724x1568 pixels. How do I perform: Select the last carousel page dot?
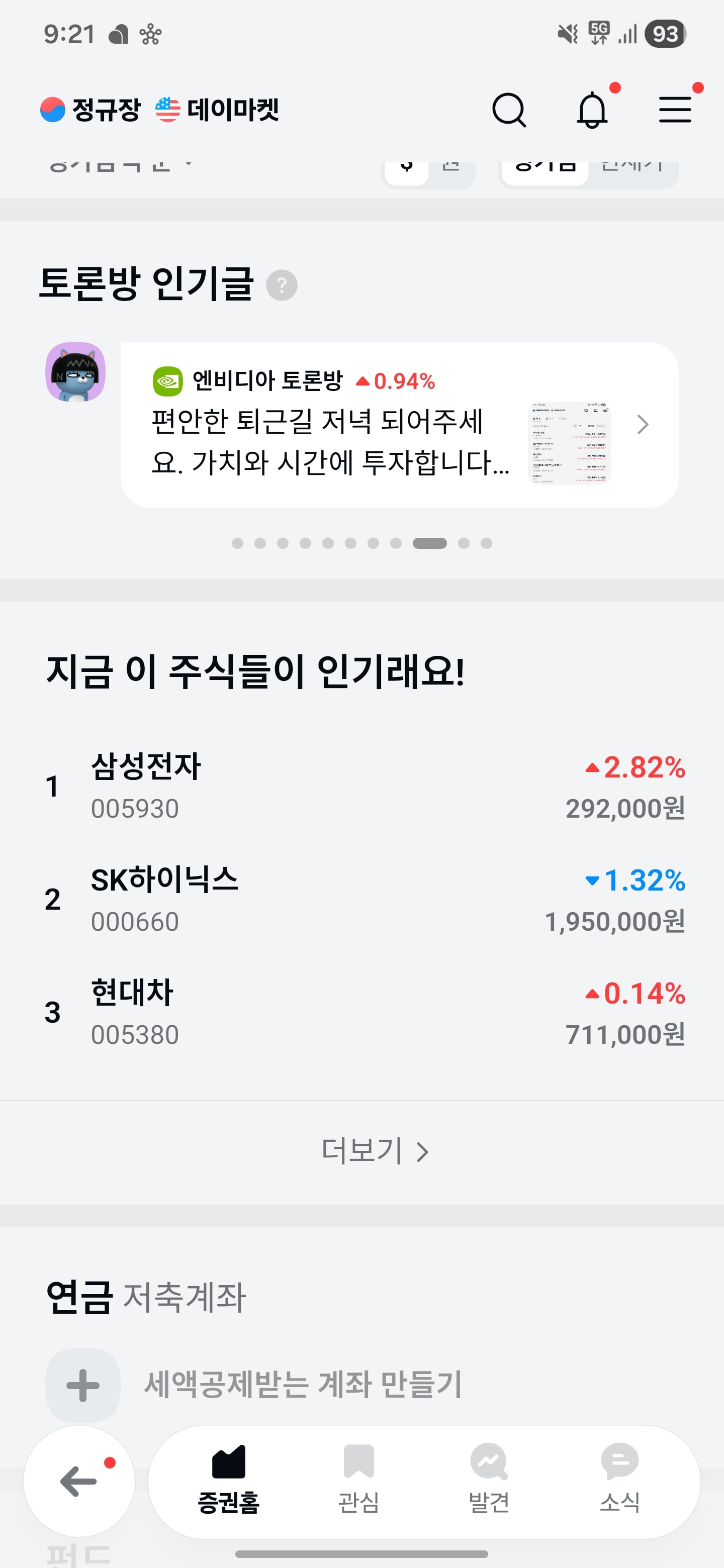[486, 543]
